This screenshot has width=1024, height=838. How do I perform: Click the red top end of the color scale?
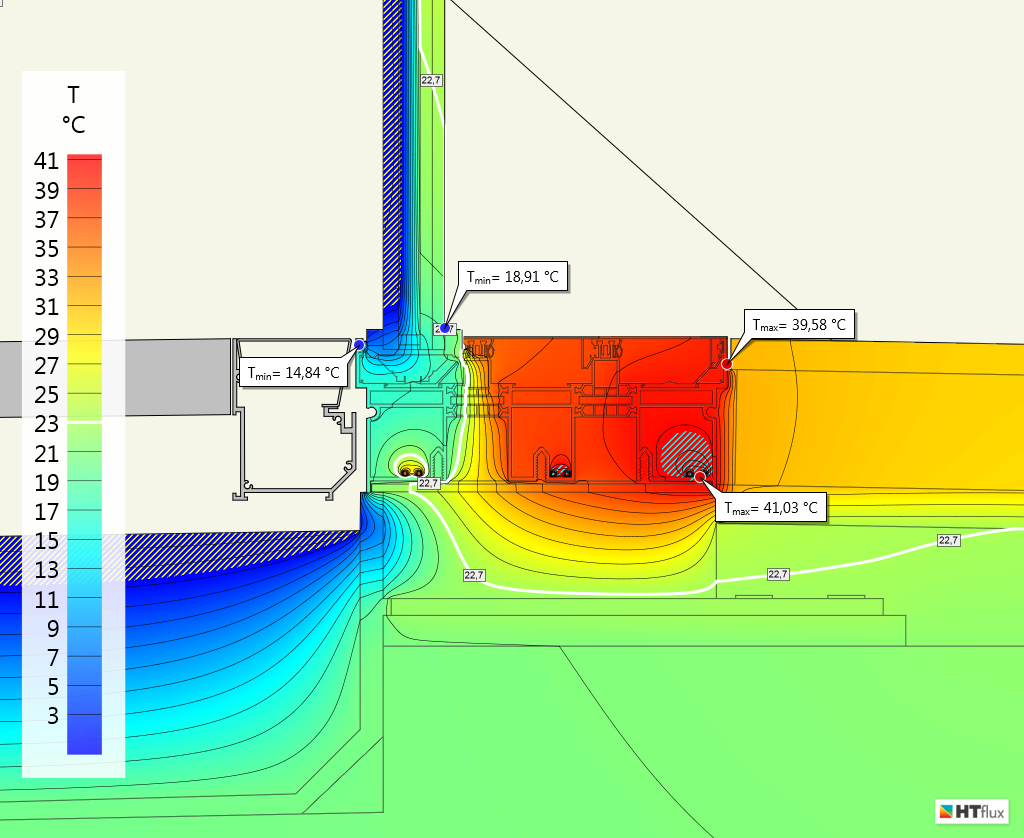click(84, 160)
